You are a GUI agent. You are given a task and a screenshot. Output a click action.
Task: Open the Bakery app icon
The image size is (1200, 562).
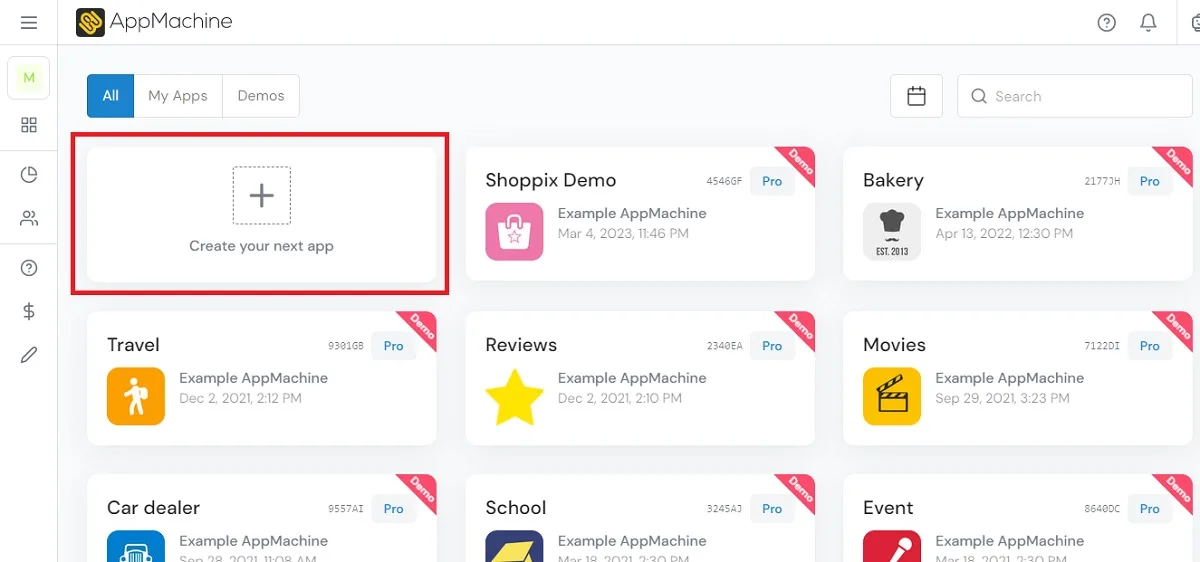[891, 232]
